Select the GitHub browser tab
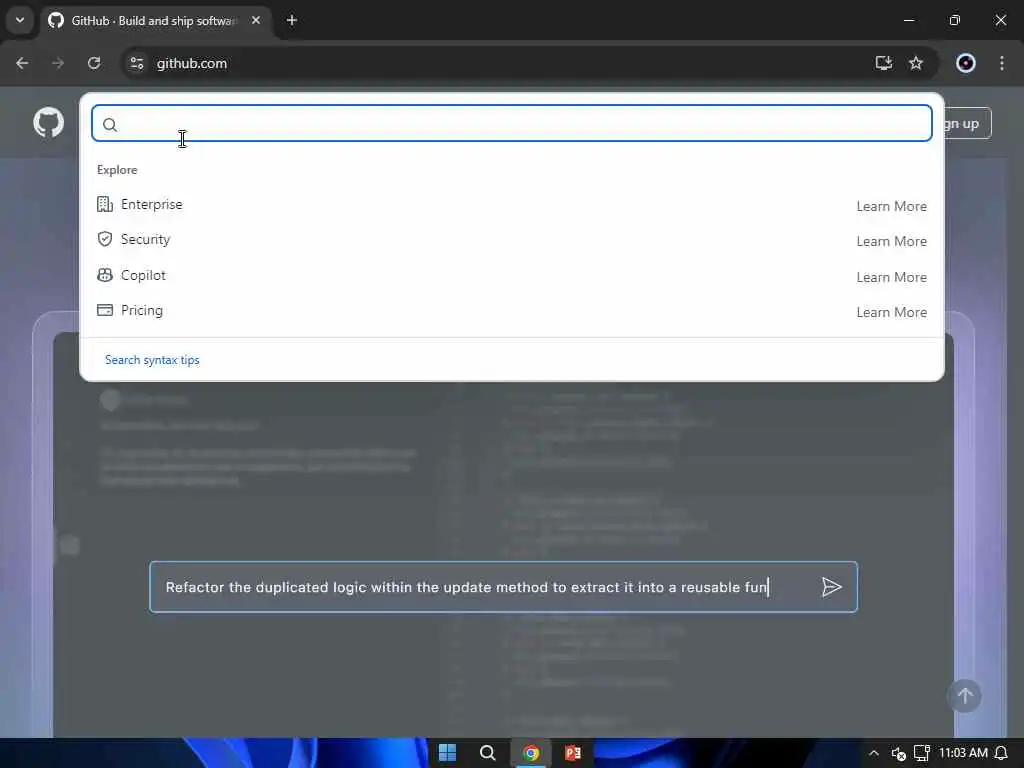The height and width of the screenshot is (768, 1024). pos(155,21)
